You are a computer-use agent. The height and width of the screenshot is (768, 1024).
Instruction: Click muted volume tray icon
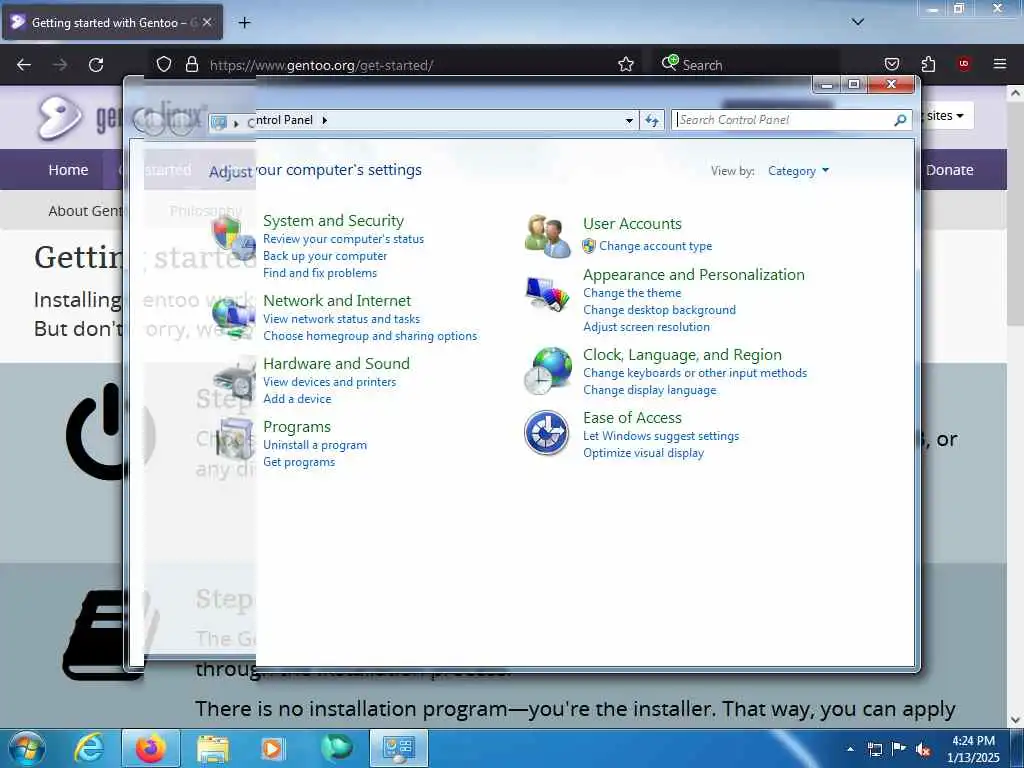coord(923,749)
